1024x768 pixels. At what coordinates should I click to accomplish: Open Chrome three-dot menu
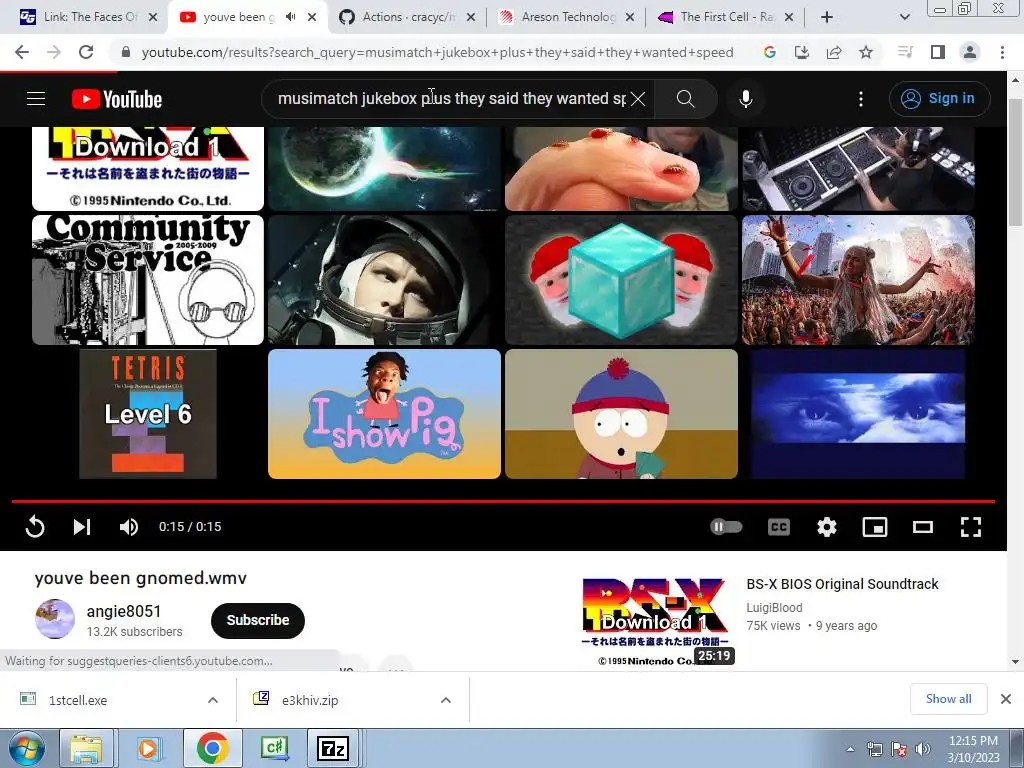coord(1002,52)
